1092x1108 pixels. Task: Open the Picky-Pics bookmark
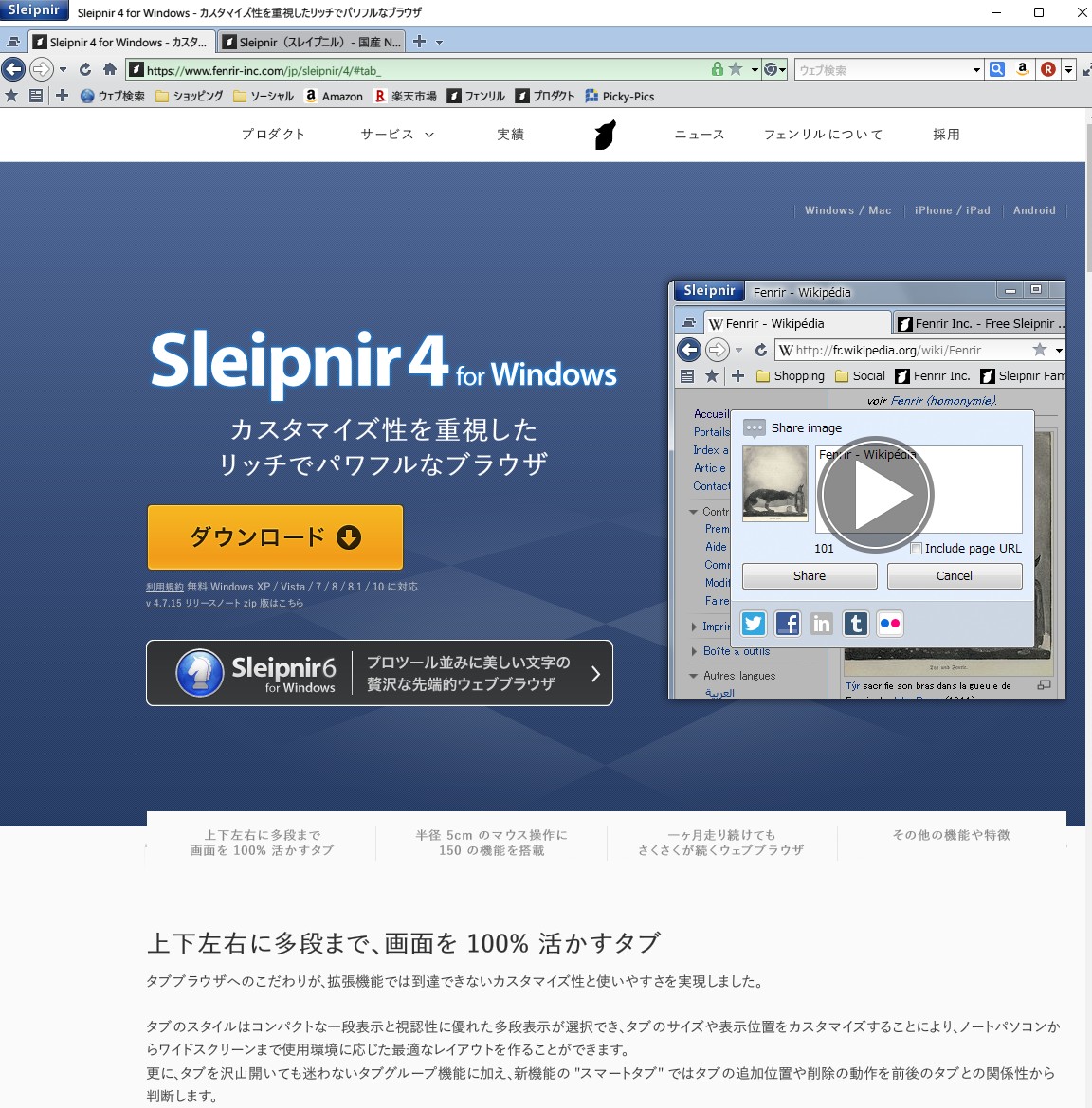[620, 96]
